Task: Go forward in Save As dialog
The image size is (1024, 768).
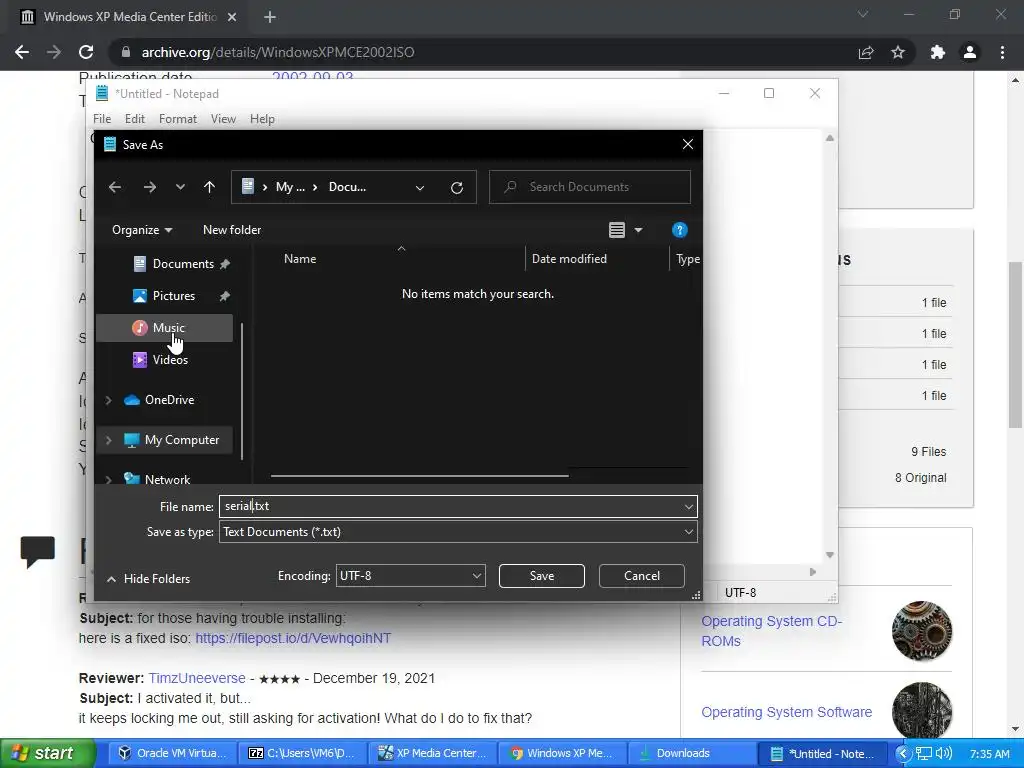Action: coord(150,187)
